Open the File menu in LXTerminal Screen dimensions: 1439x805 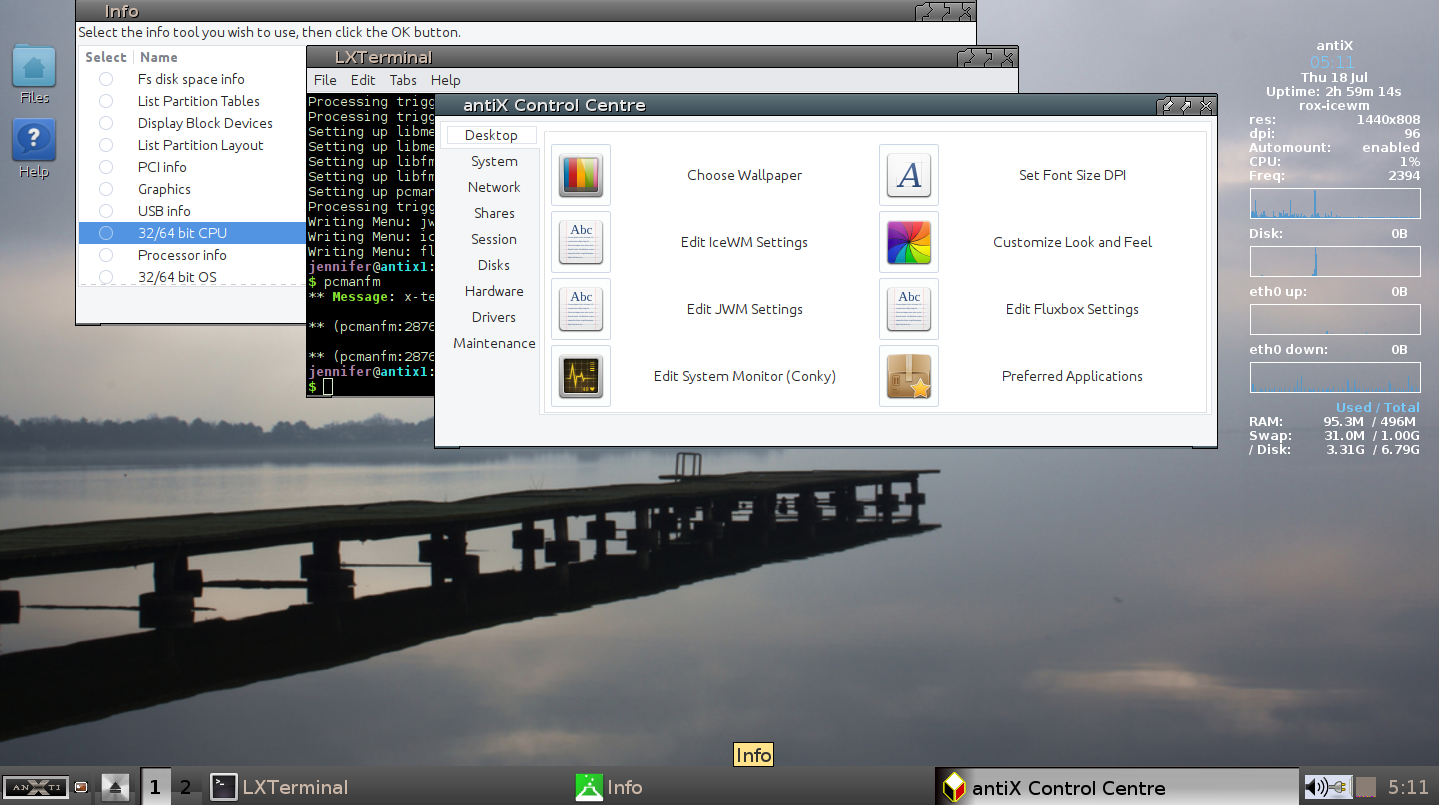click(325, 80)
